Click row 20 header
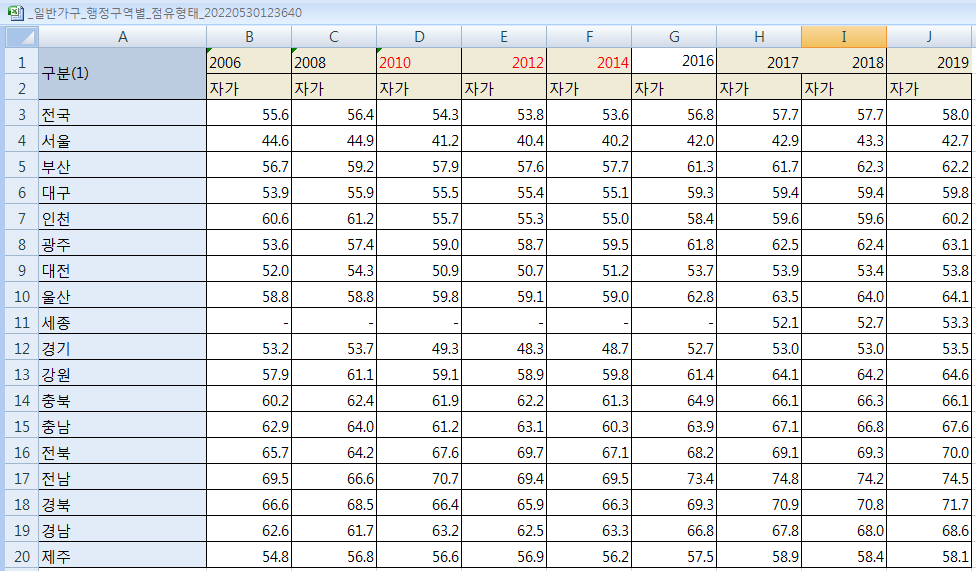The width and height of the screenshot is (976, 571). 20,557
